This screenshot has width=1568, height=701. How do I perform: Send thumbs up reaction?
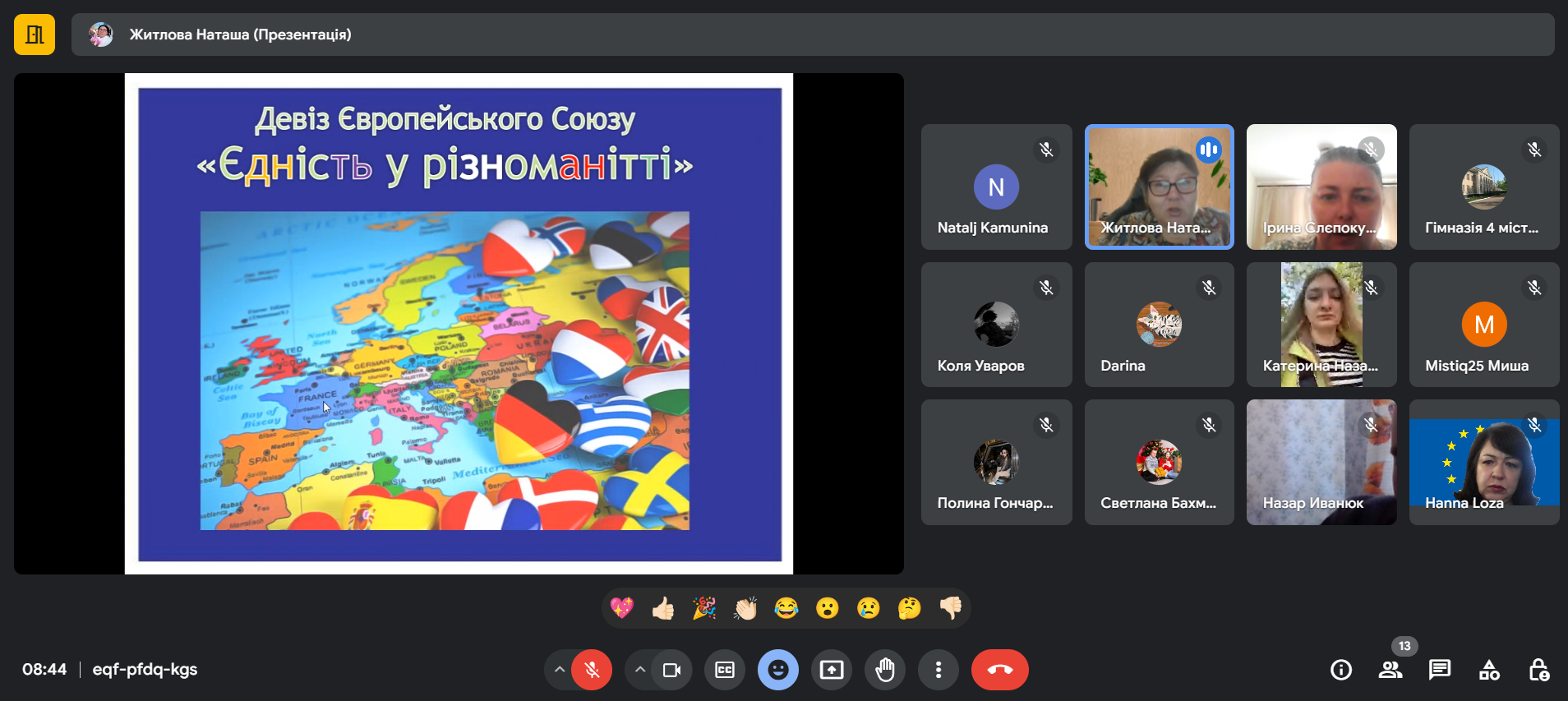[663, 608]
